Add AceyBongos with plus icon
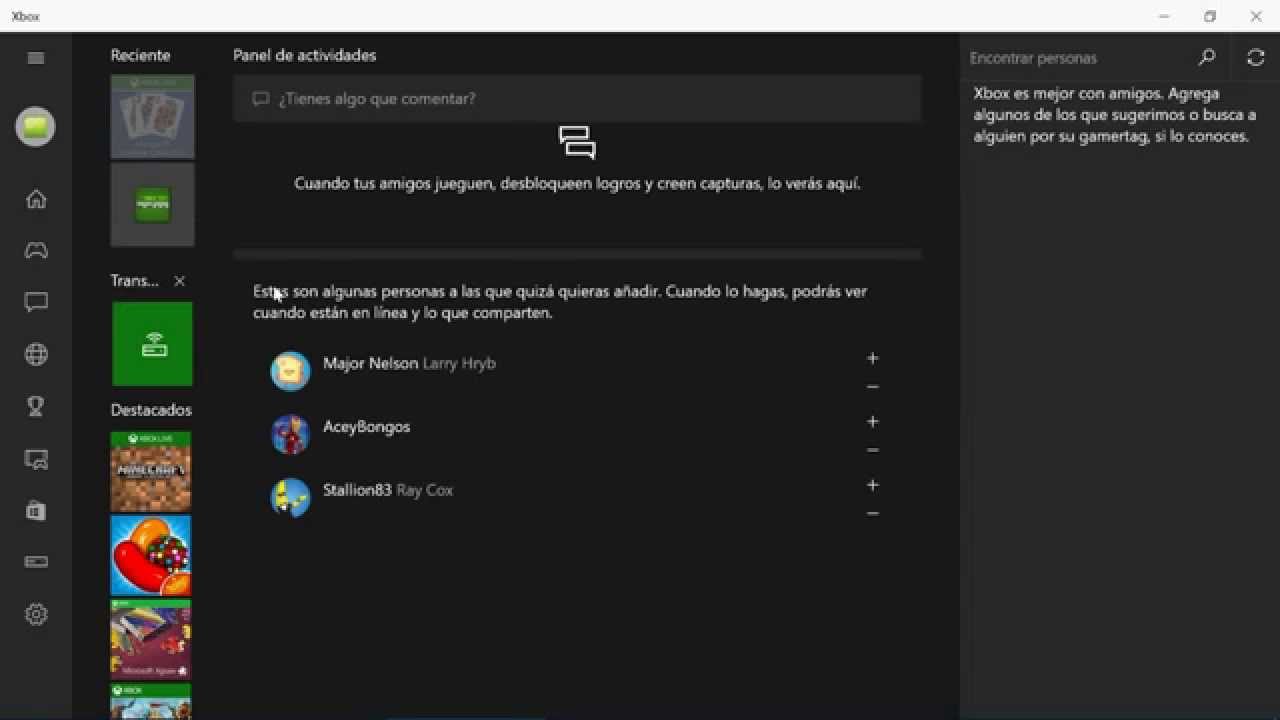Screen dimensions: 1280x720 click(872, 422)
